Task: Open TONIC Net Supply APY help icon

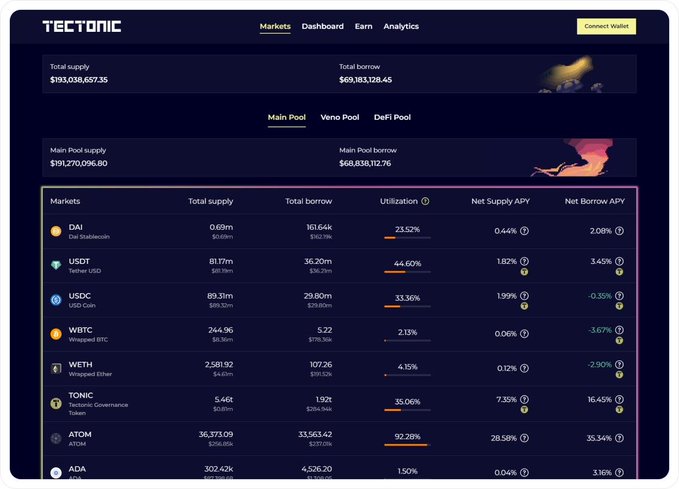Action: pos(524,399)
